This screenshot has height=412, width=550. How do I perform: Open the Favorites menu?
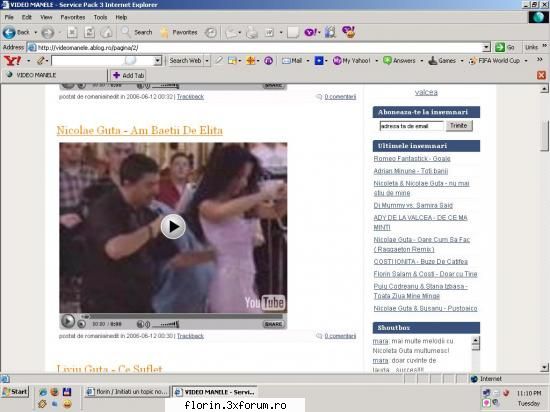coord(73,17)
